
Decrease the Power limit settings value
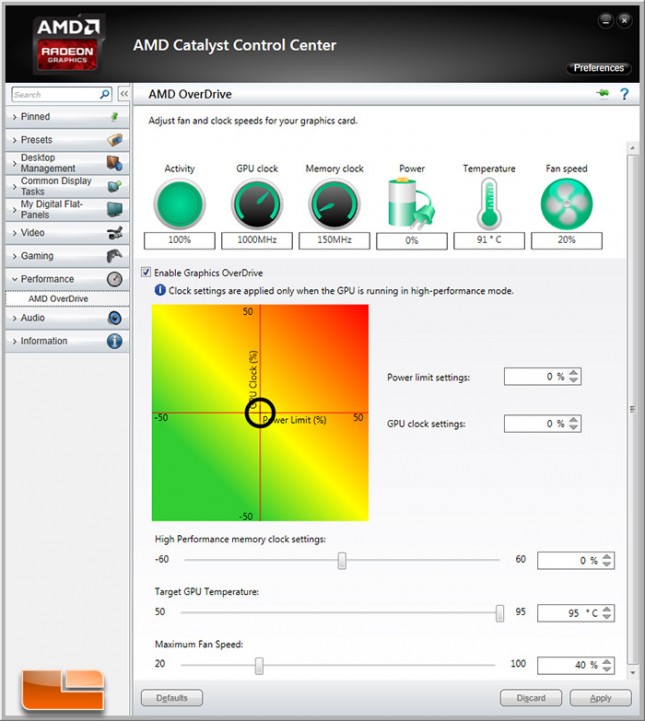573,380
